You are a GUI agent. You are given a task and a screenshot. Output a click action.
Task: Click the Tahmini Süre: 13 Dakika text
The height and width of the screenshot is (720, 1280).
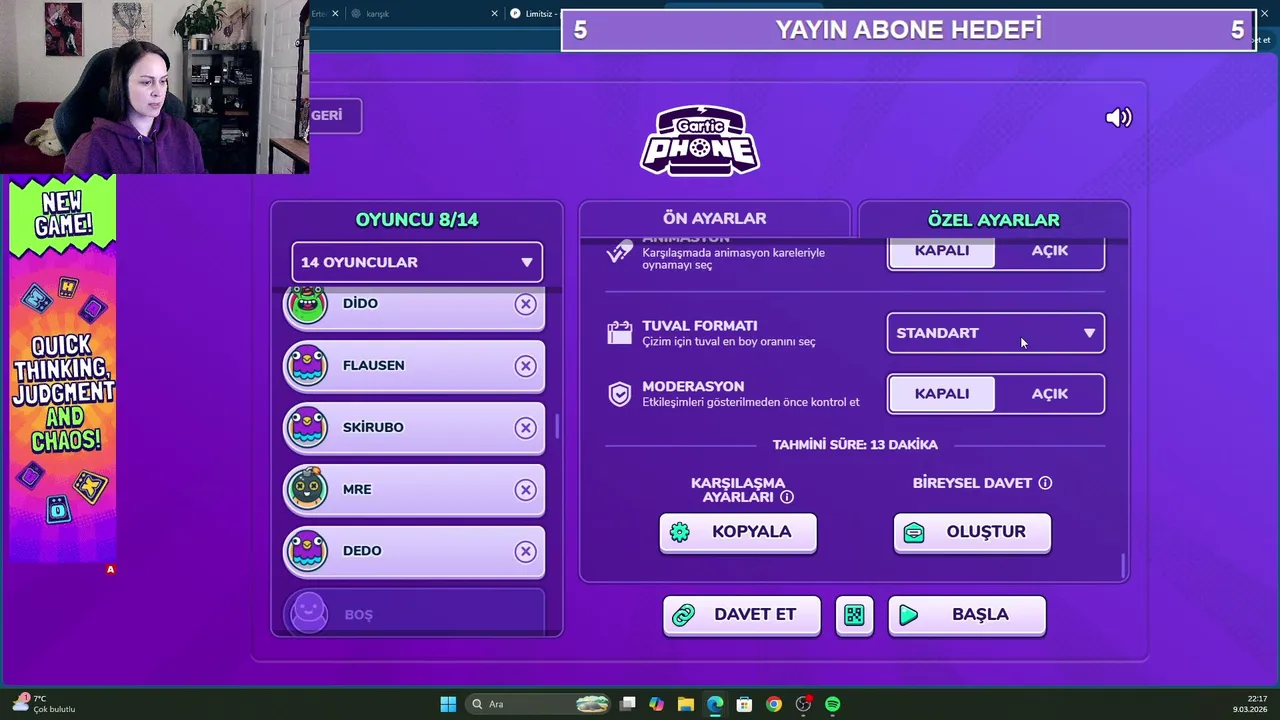coord(855,445)
